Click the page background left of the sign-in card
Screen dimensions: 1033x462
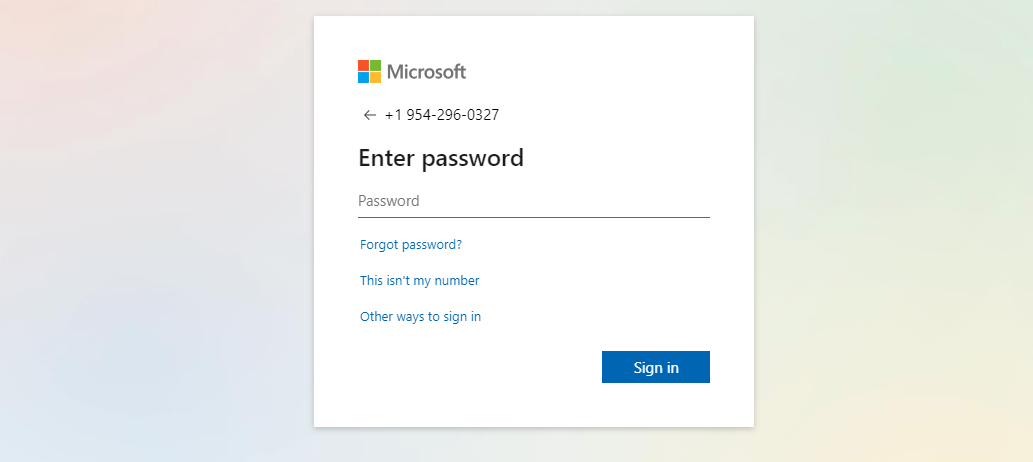150,230
